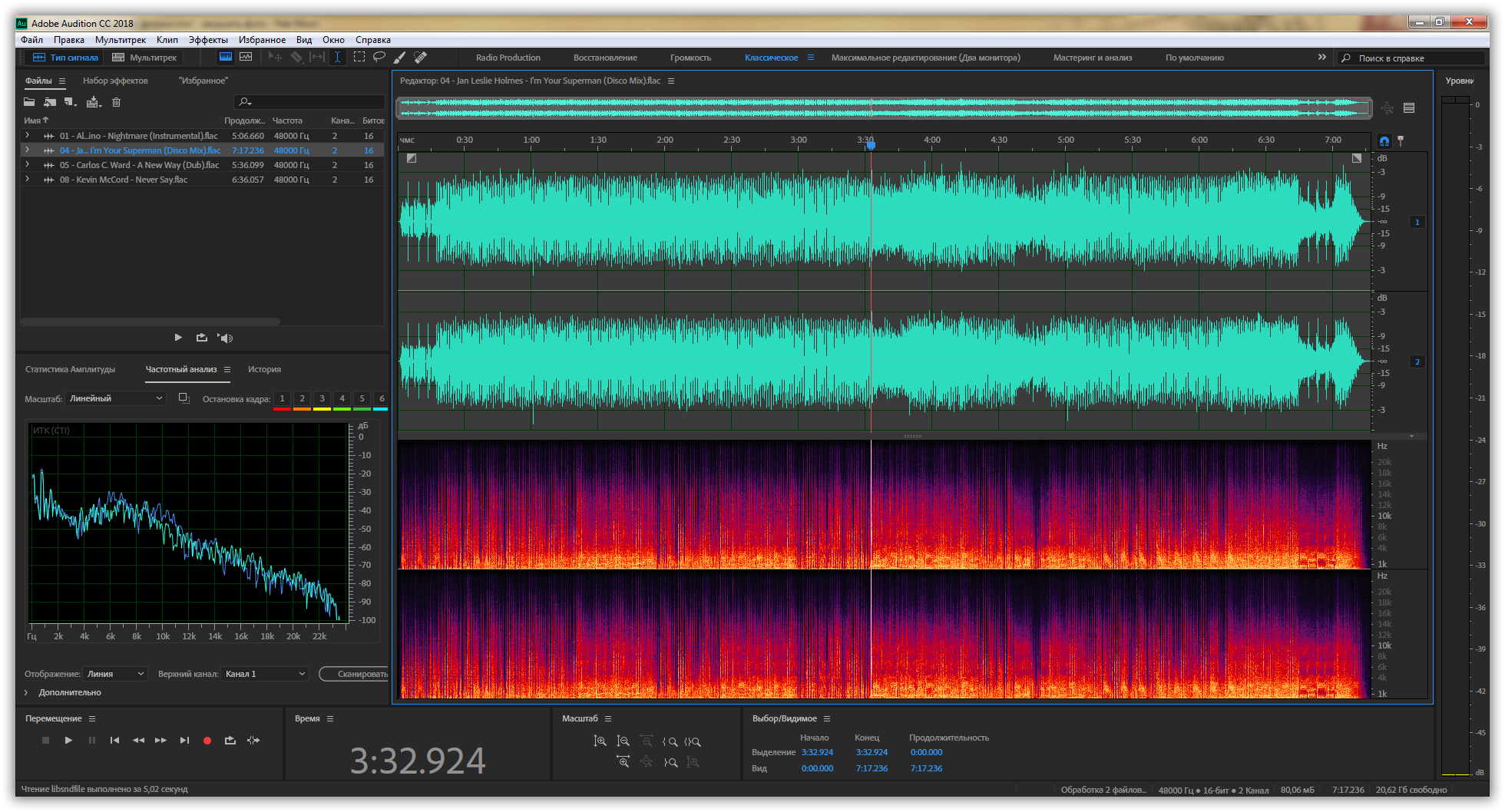Toggle skip selection transport button
1505x812 pixels.
[x=253, y=741]
